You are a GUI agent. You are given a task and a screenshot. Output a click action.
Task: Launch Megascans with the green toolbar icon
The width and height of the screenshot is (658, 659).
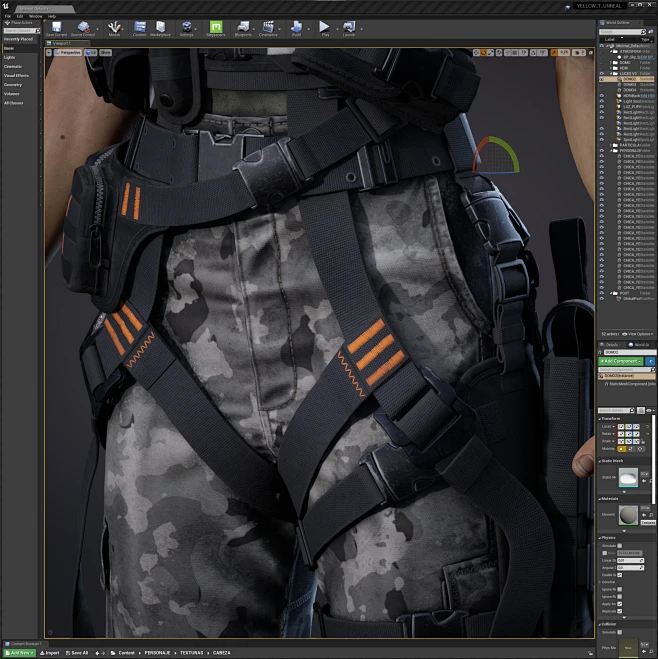click(216, 27)
